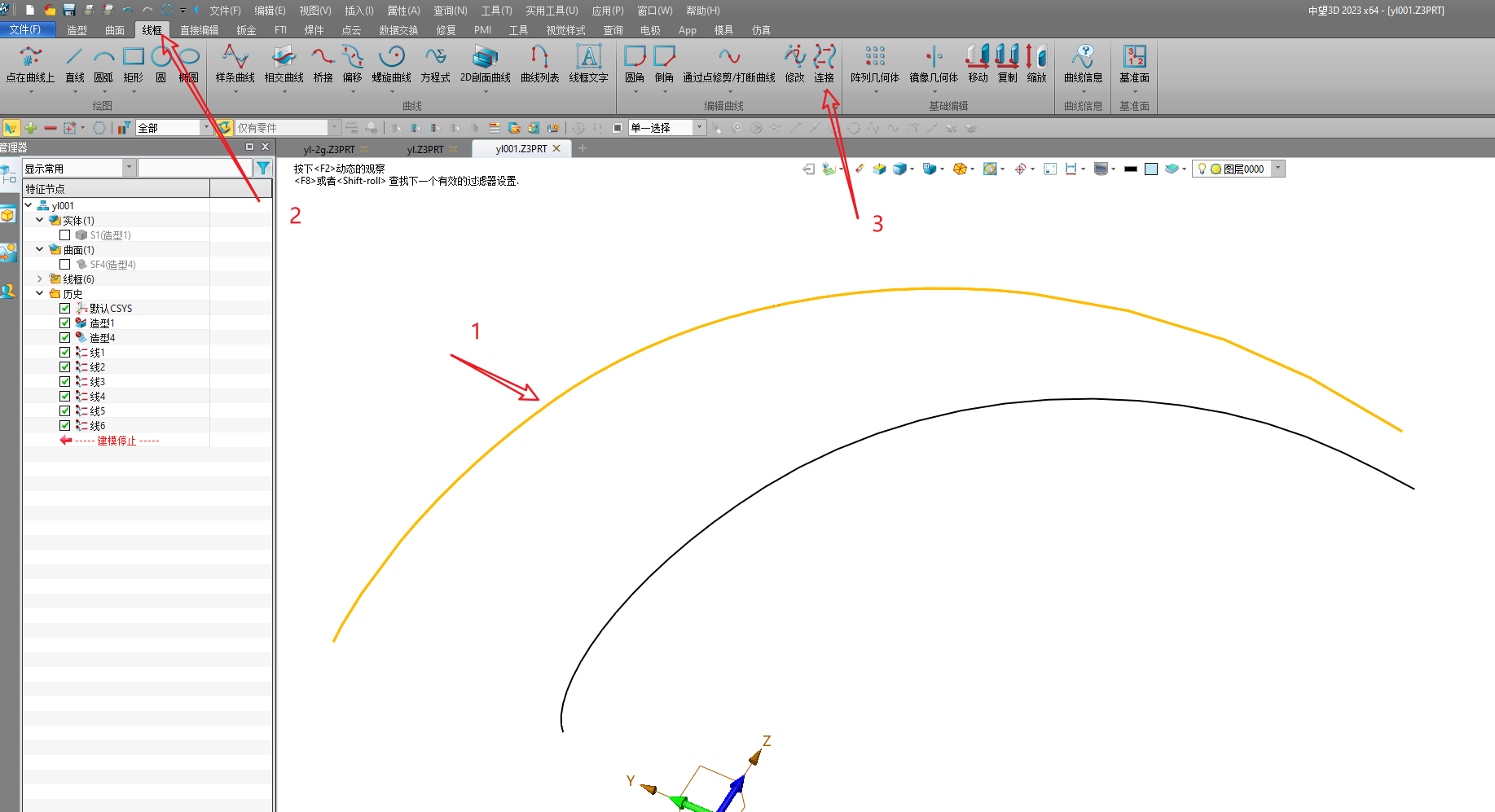Screen dimensions: 1495x812
Task: Click the 基准面 (Datum plane) tool
Action: click(1134, 64)
